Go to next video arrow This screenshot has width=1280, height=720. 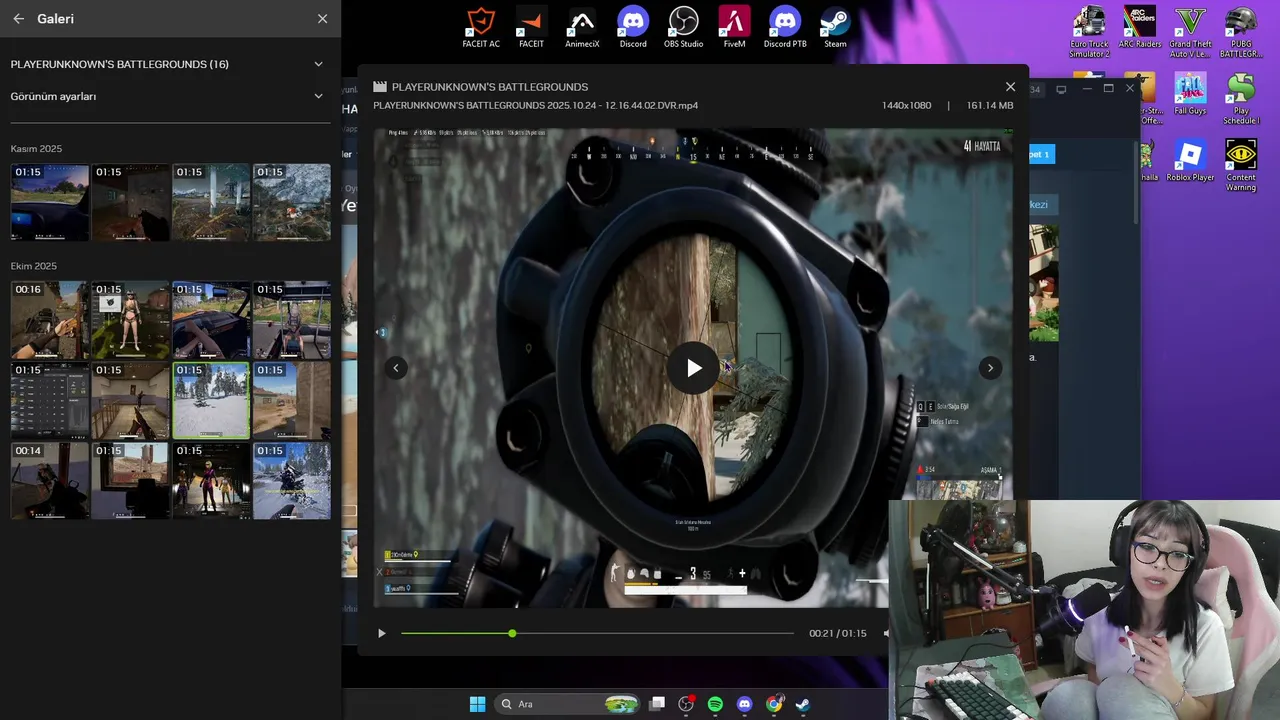[990, 368]
